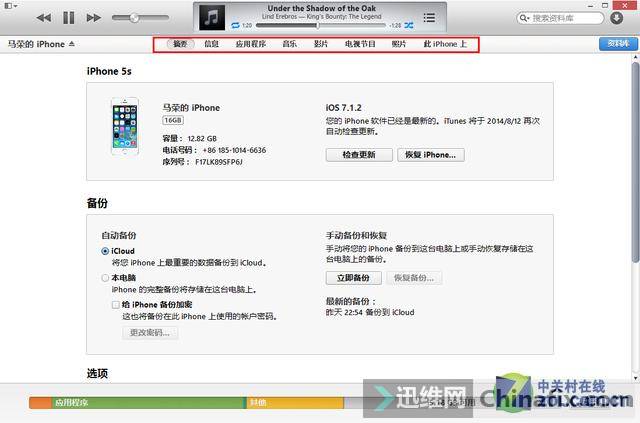Click the previous track rewind button
The height and width of the screenshot is (423, 640).
(x=44, y=18)
